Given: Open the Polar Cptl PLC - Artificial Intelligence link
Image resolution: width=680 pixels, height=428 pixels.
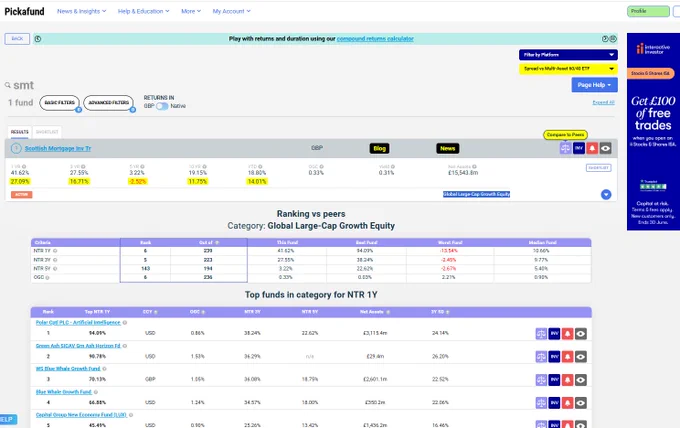Looking at the screenshot, I should point(78,323).
